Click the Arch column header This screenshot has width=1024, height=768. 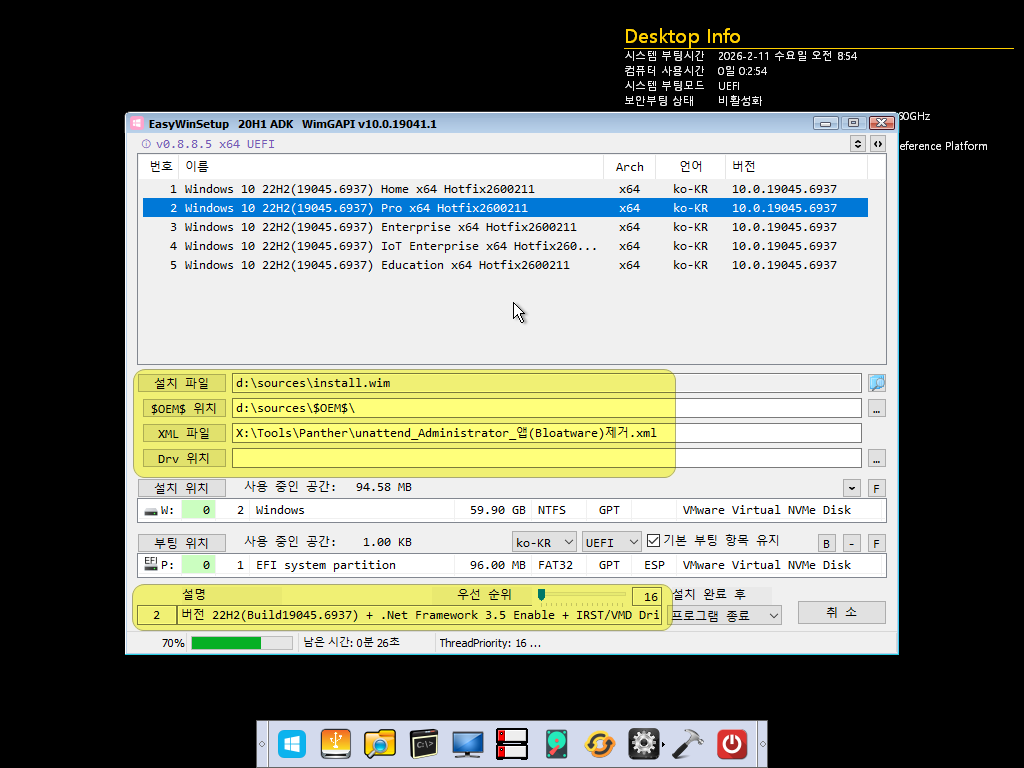click(x=630, y=167)
